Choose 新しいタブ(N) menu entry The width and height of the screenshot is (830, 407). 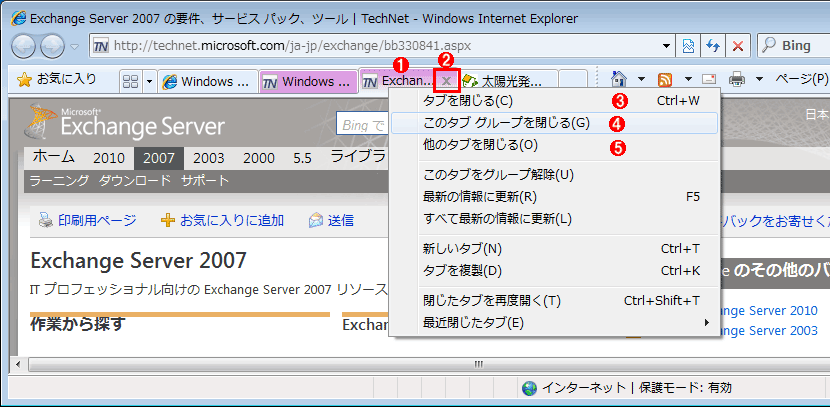[554, 248]
